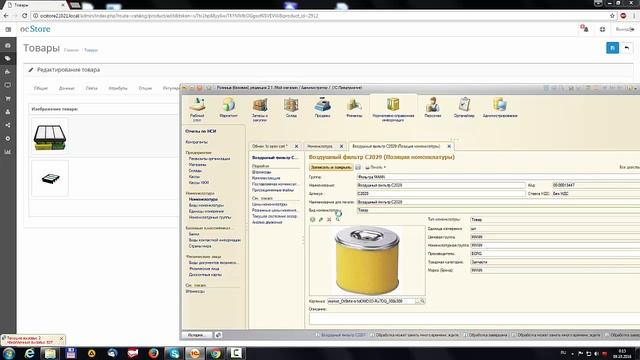Open Дисконтные карты in navigation panel
640x360 pixels.
click(205, 275)
